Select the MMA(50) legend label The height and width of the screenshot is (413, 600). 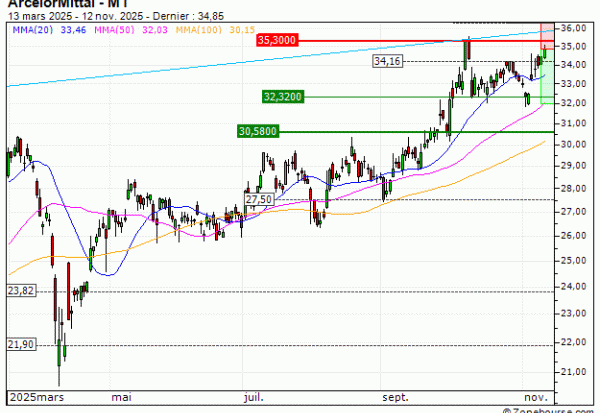pyautogui.click(x=114, y=29)
